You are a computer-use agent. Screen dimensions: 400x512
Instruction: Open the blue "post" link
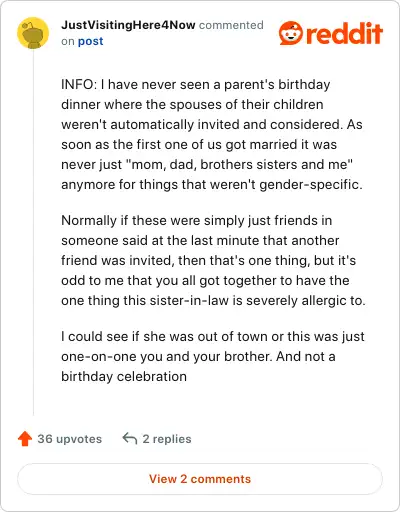90,41
